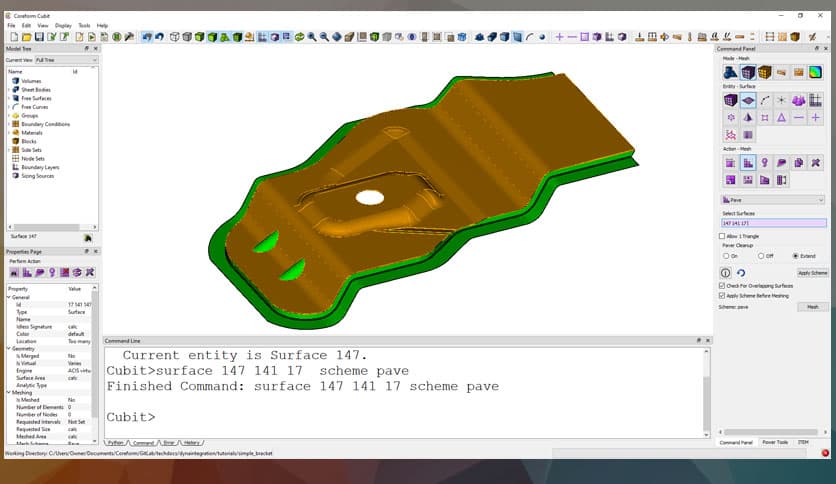Collapse the Geometry property group
836x484 pixels.
tap(9, 348)
